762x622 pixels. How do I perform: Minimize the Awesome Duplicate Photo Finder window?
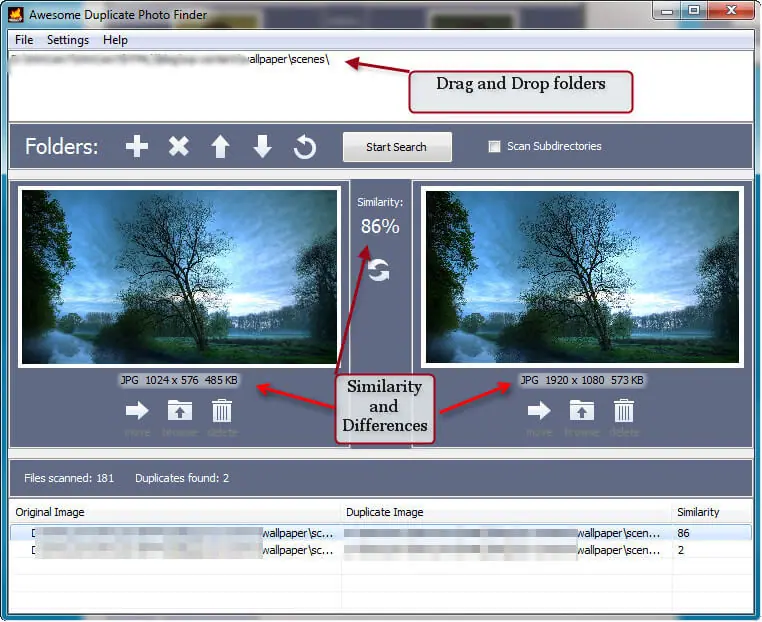(x=667, y=10)
